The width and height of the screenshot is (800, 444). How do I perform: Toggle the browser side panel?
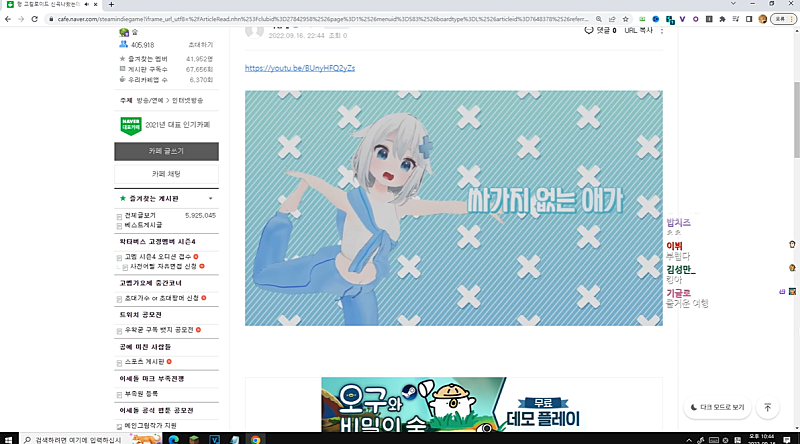point(749,19)
